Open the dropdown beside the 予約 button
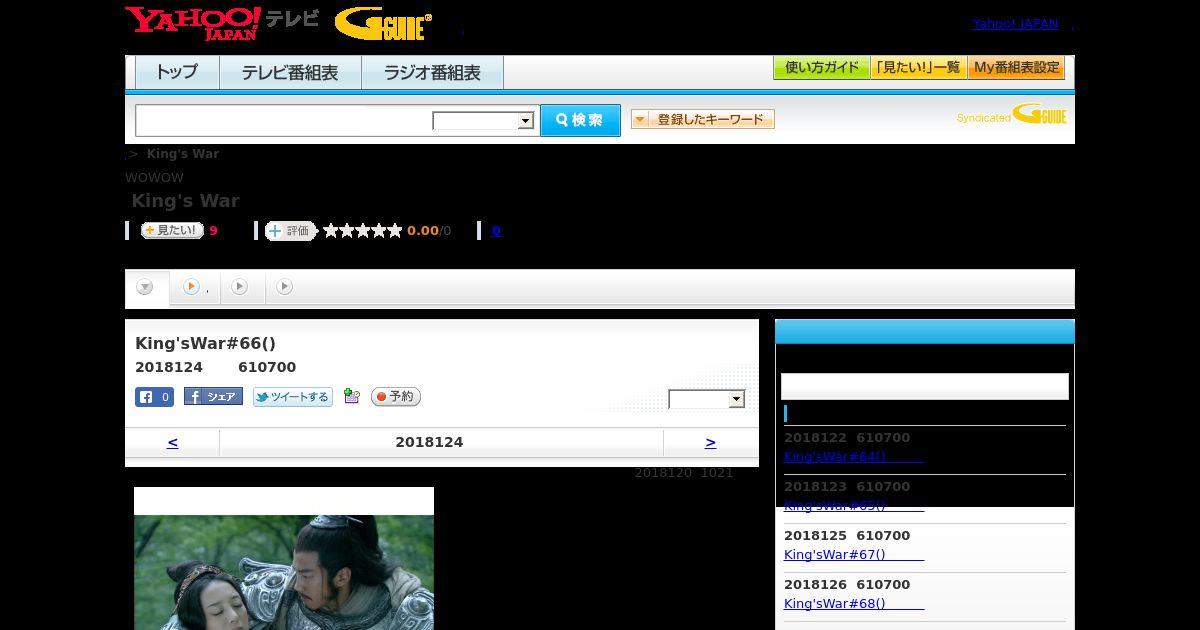1200x630 pixels. [x=707, y=399]
